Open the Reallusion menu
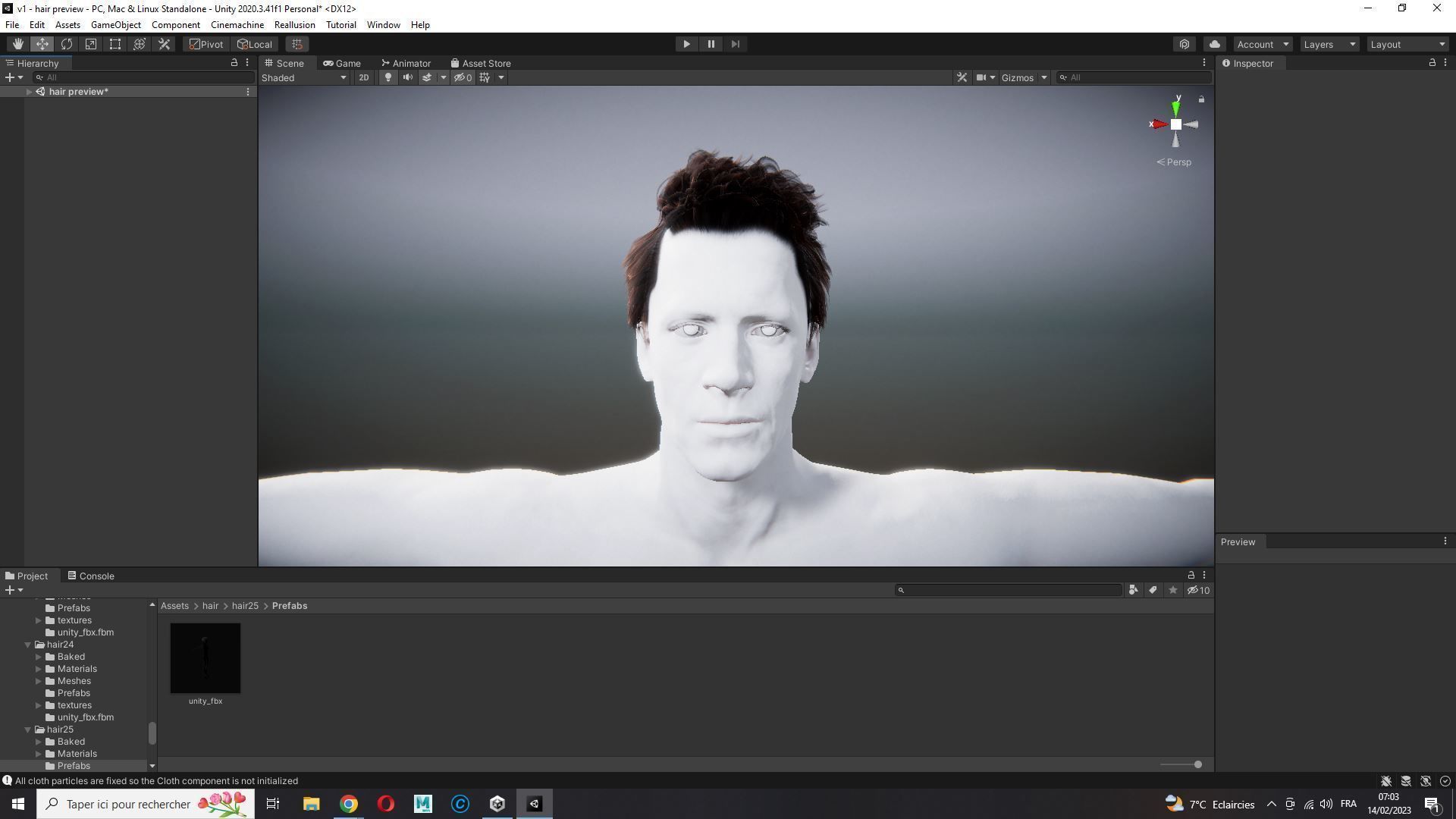This screenshot has width=1456, height=819. (294, 25)
